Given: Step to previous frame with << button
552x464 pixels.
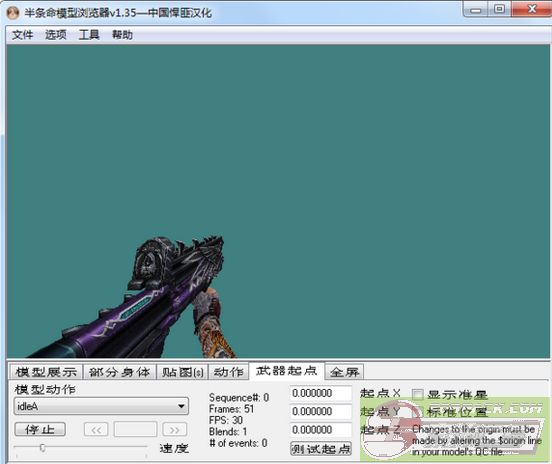Looking at the screenshot, I should click(96, 429).
